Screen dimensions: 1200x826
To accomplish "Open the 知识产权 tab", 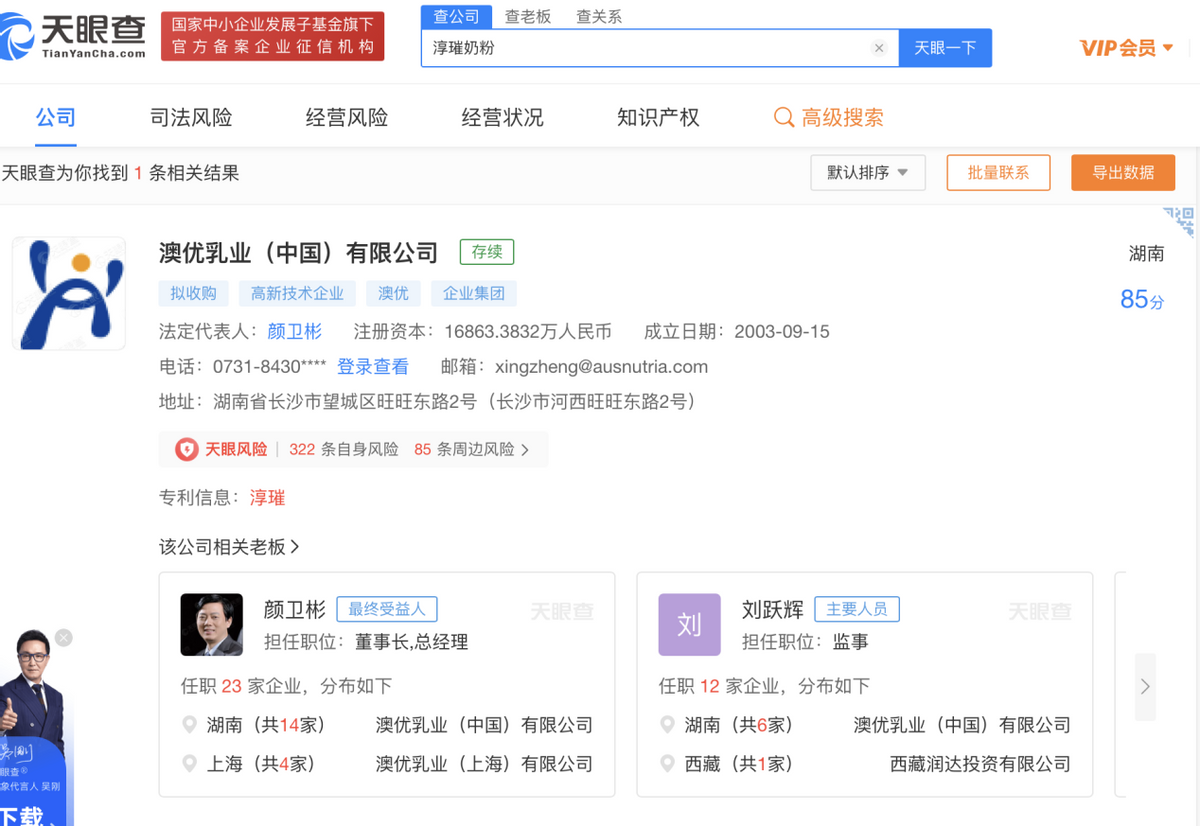I will pyautogui.click(x=658, y=118).
